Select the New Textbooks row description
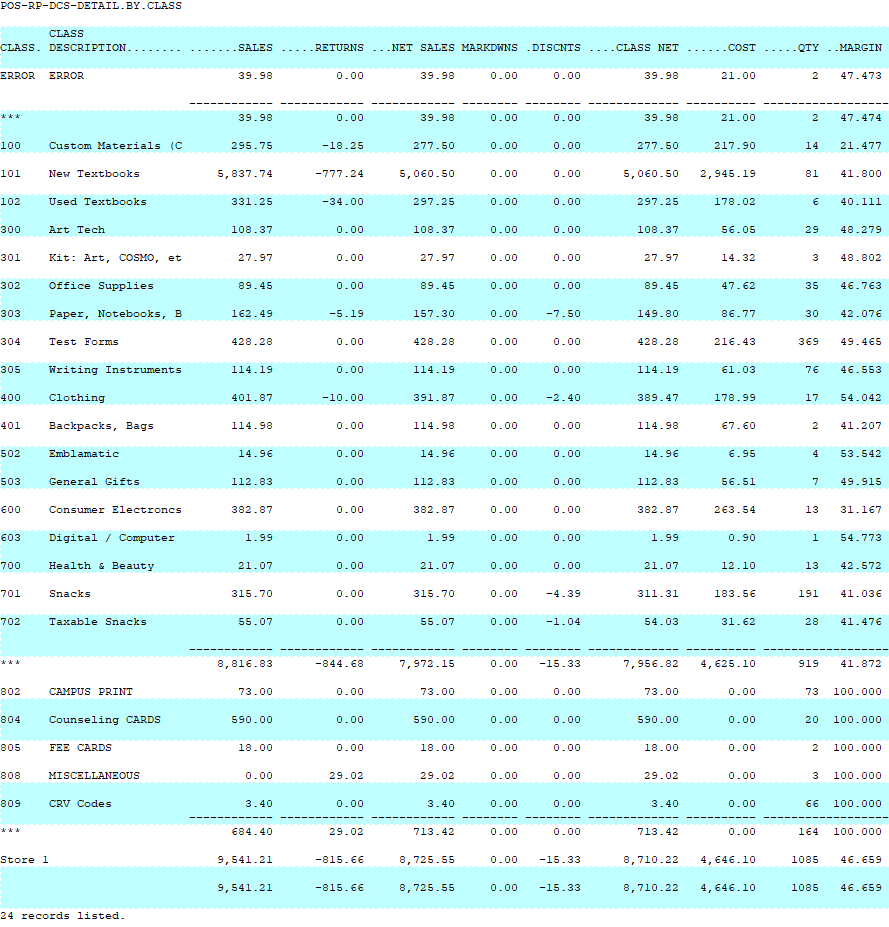889x927 pixels. (94, 174)
